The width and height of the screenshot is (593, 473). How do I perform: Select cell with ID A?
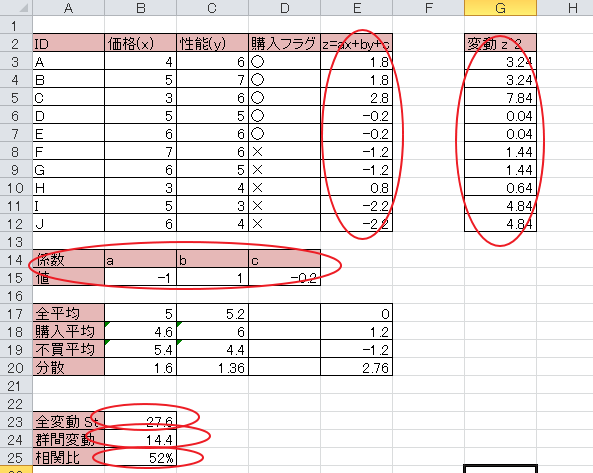68,61
